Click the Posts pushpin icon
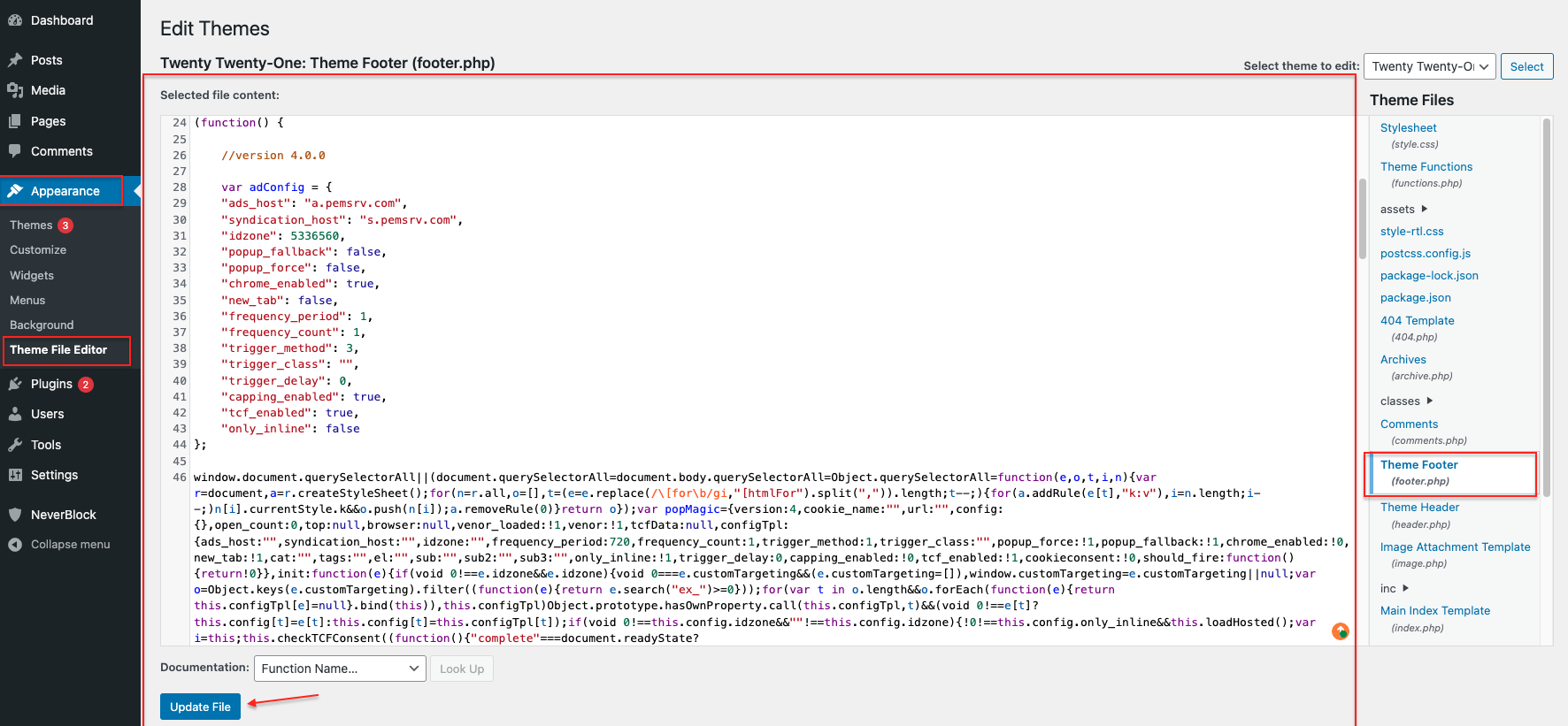 pos(15,60)
